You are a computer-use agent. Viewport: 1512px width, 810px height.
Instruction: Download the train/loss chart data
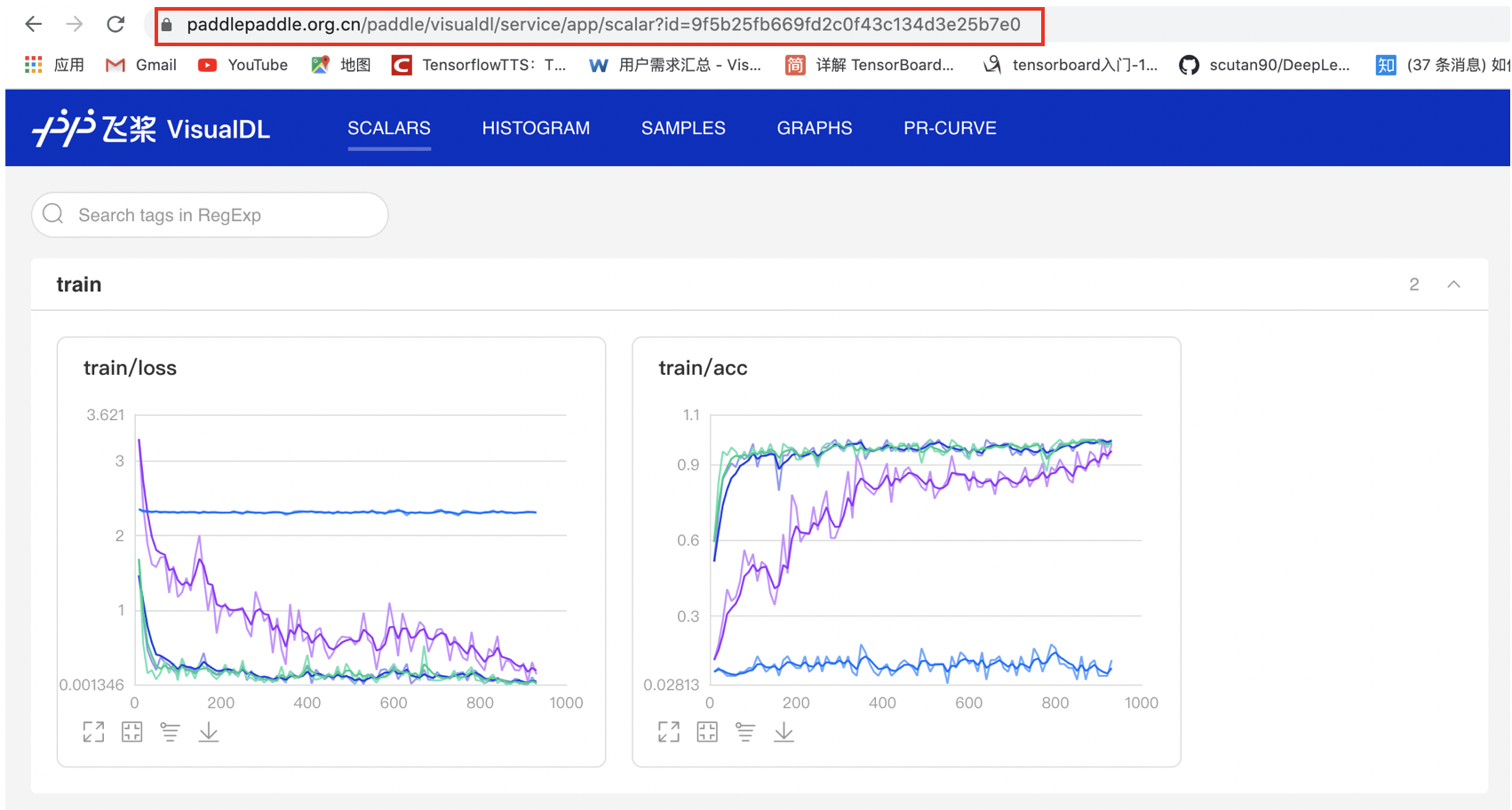(209, 732)
